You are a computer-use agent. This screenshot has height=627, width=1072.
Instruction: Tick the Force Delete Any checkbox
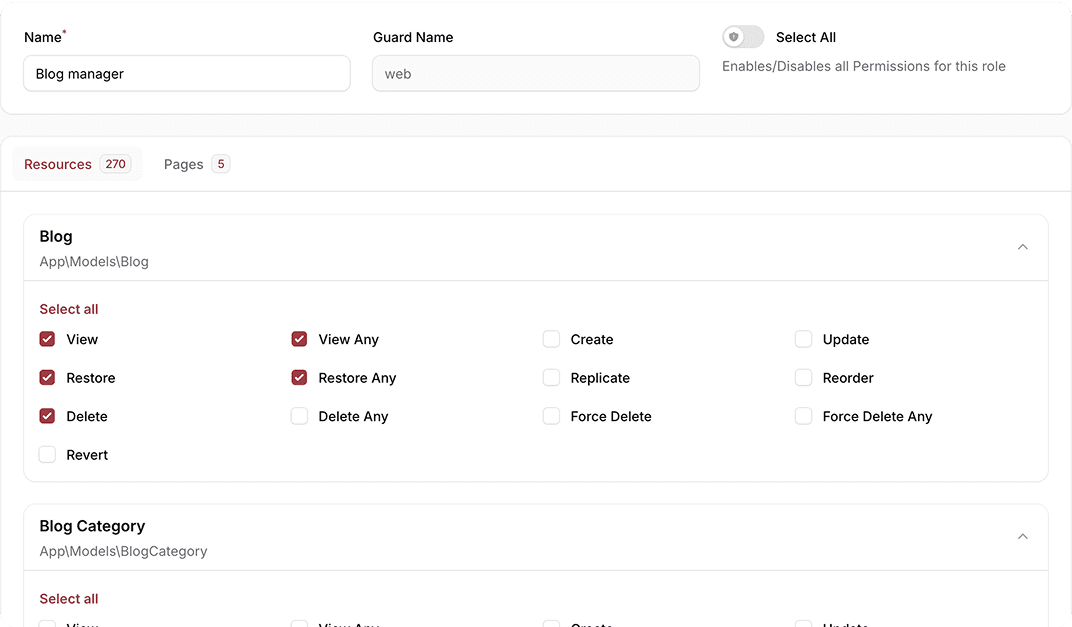pyautogui.click(x=803, y=416)
